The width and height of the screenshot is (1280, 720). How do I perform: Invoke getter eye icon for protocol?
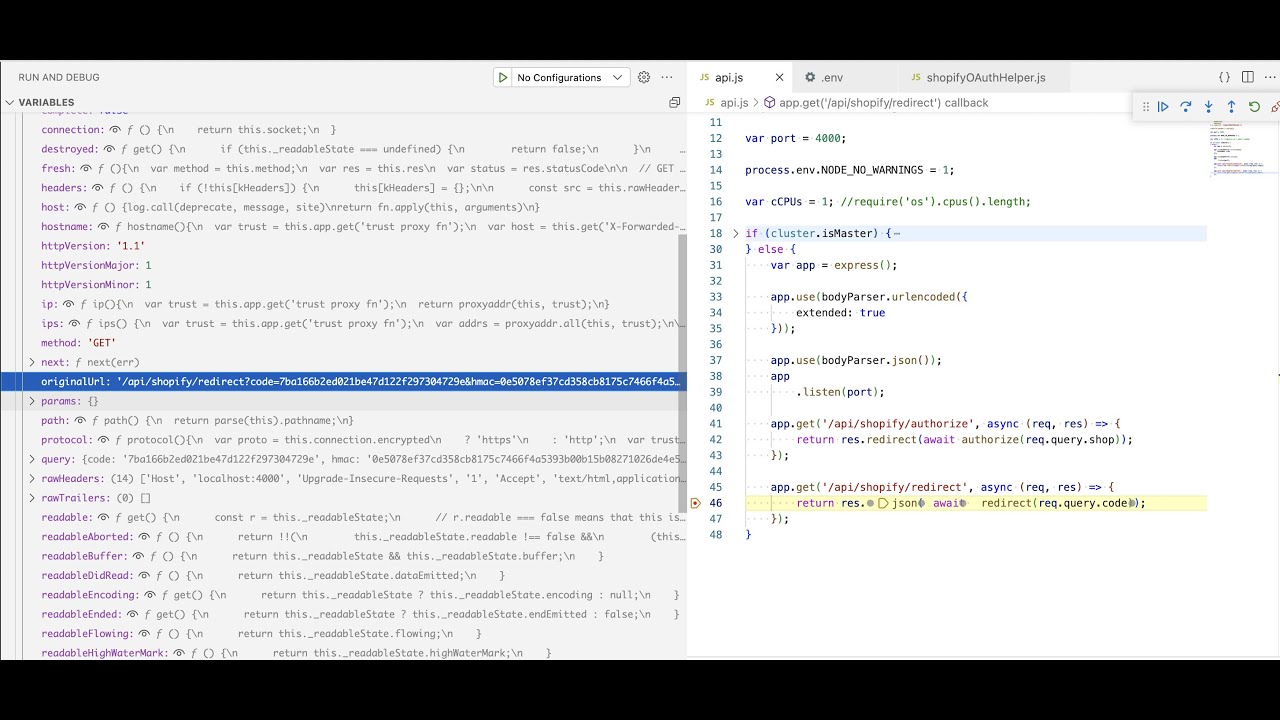[x=103, y=440]
